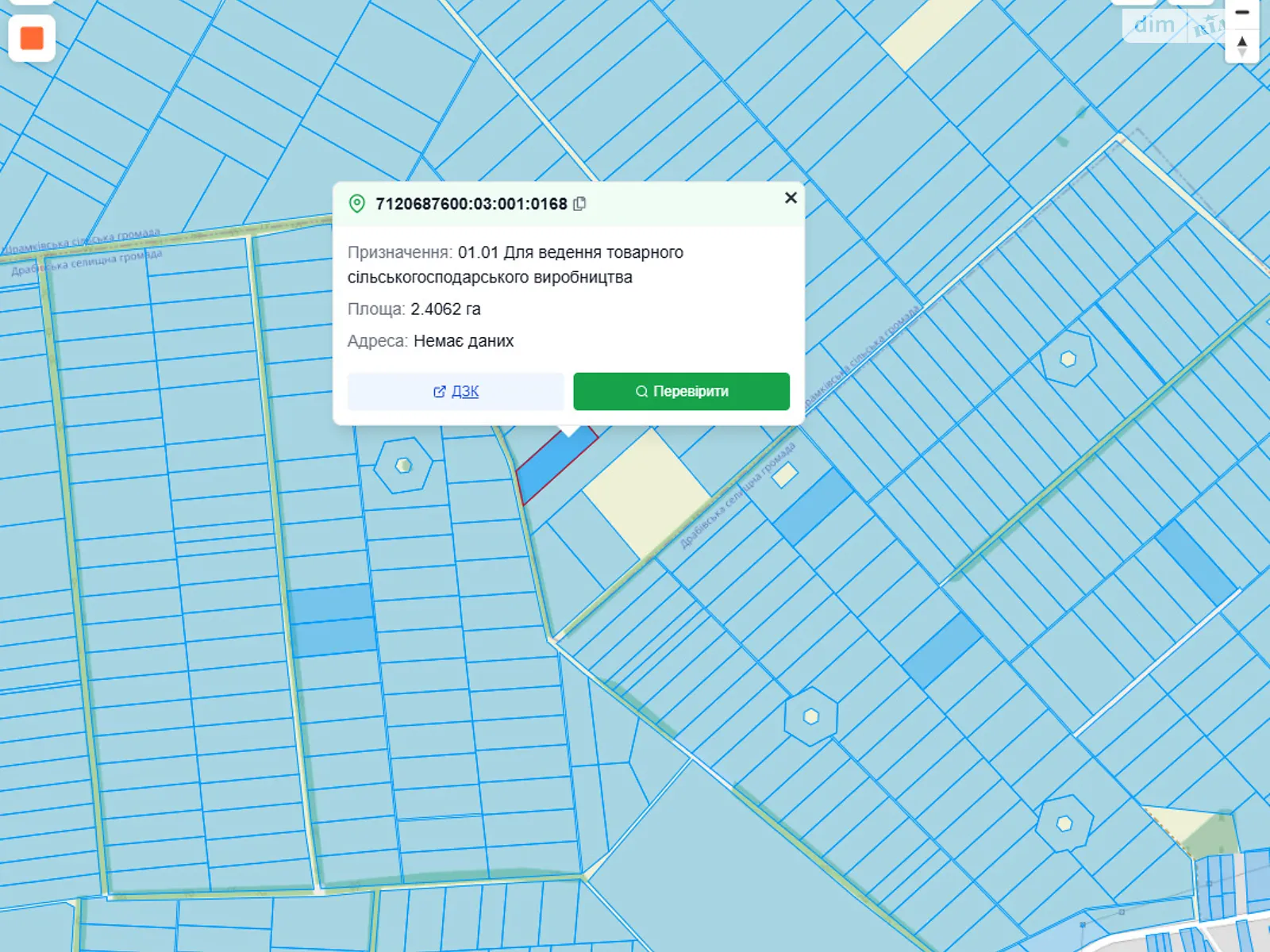Click the hexagon marker in lower center
This screenshot has height=952, width=1270.
point(810,716)
